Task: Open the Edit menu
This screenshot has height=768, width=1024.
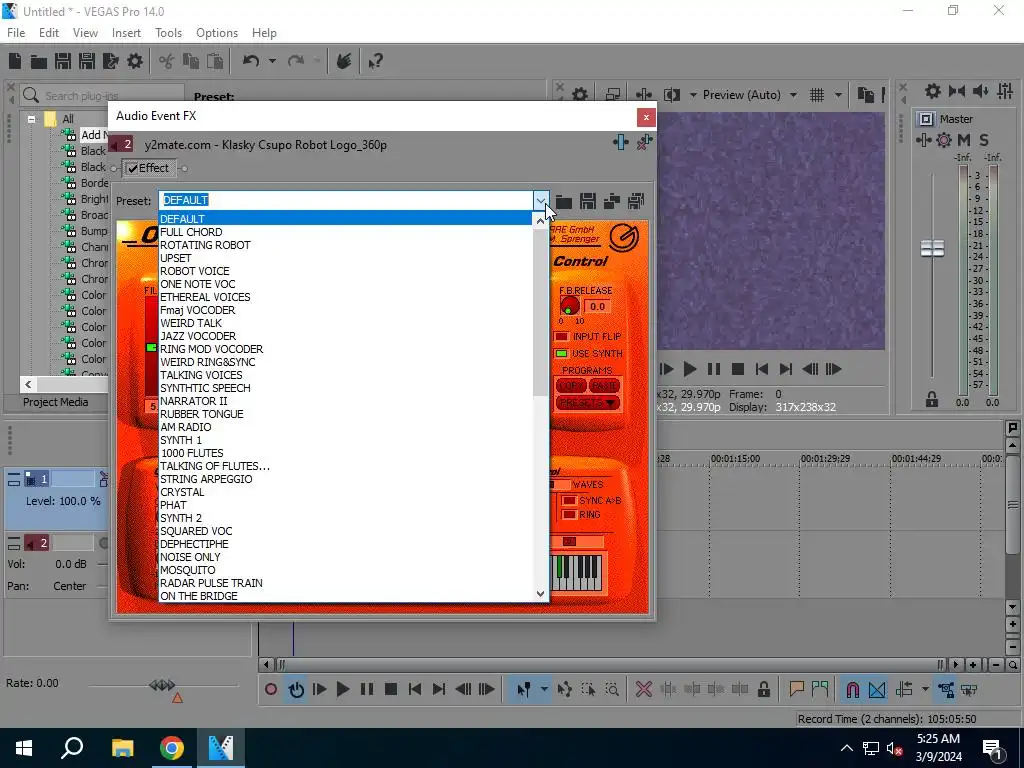Action: 49,33
